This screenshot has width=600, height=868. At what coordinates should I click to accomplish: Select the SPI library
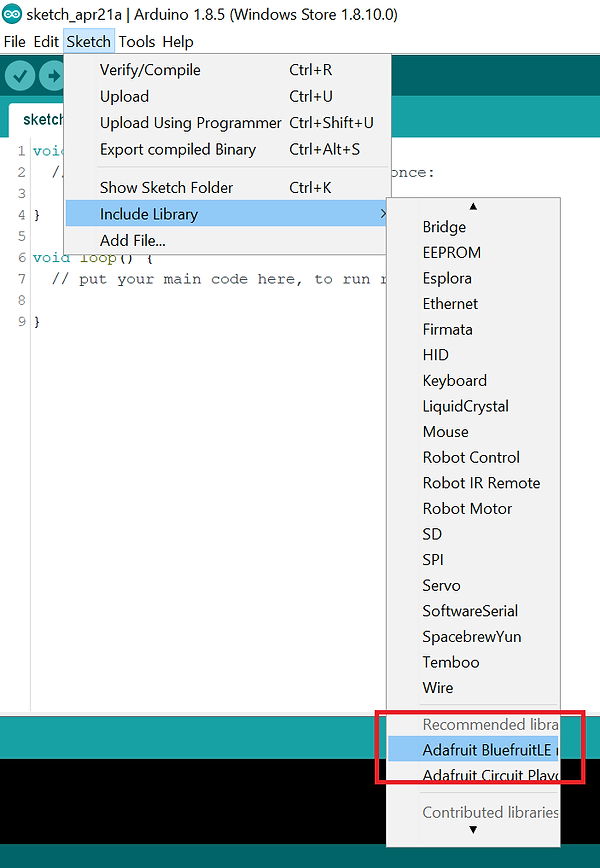pyautogui.click(x=473, y=560)
